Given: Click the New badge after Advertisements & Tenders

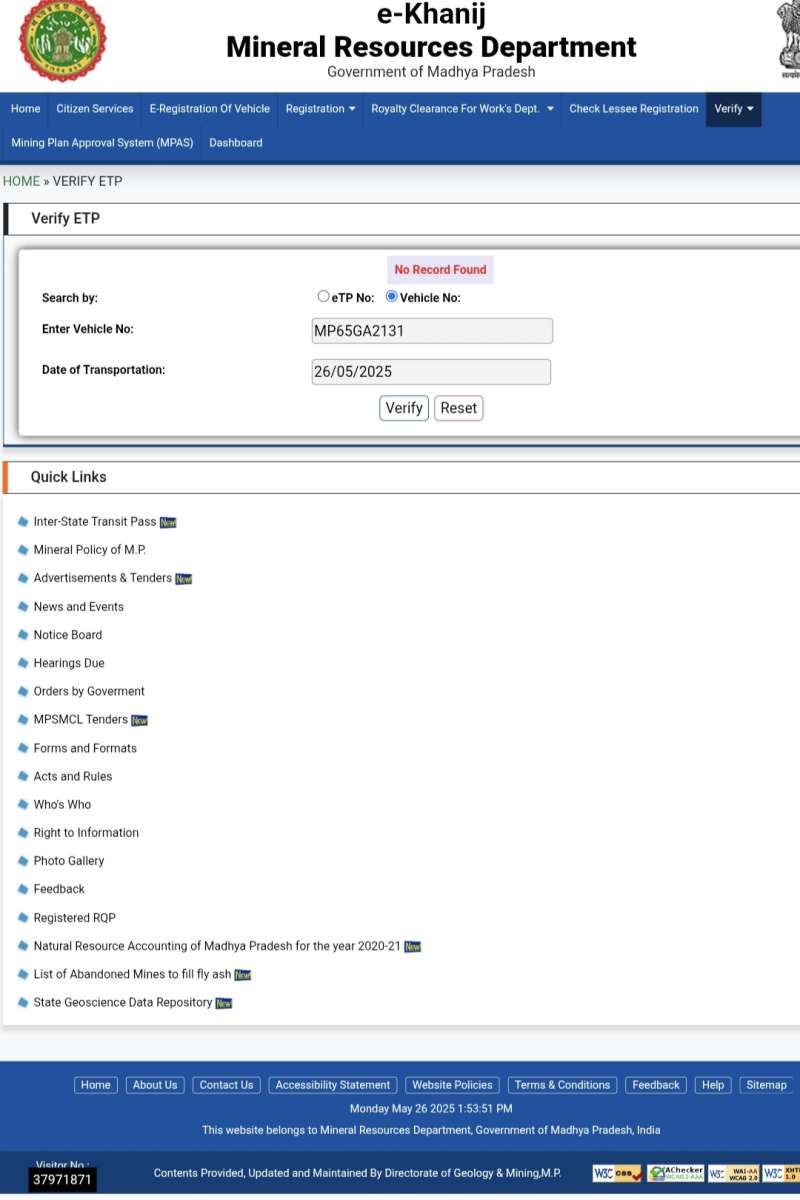Looking at the screenshot, I should click(184, 579).
